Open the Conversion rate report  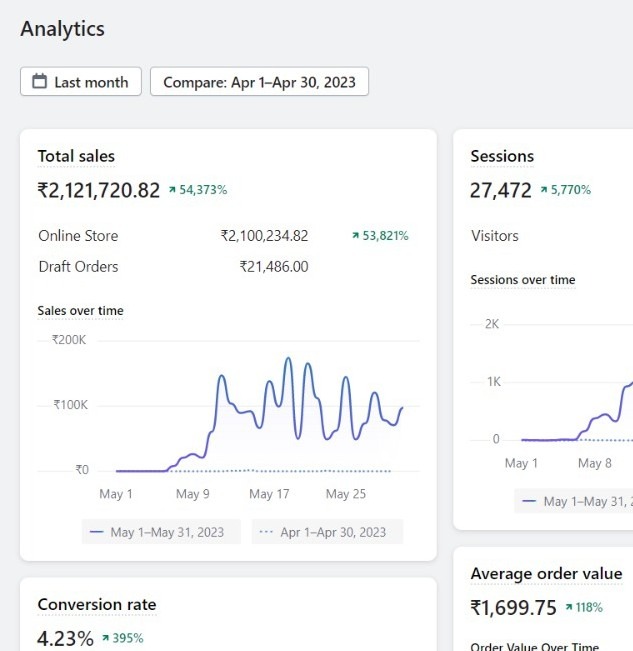(x=97, y=604)
